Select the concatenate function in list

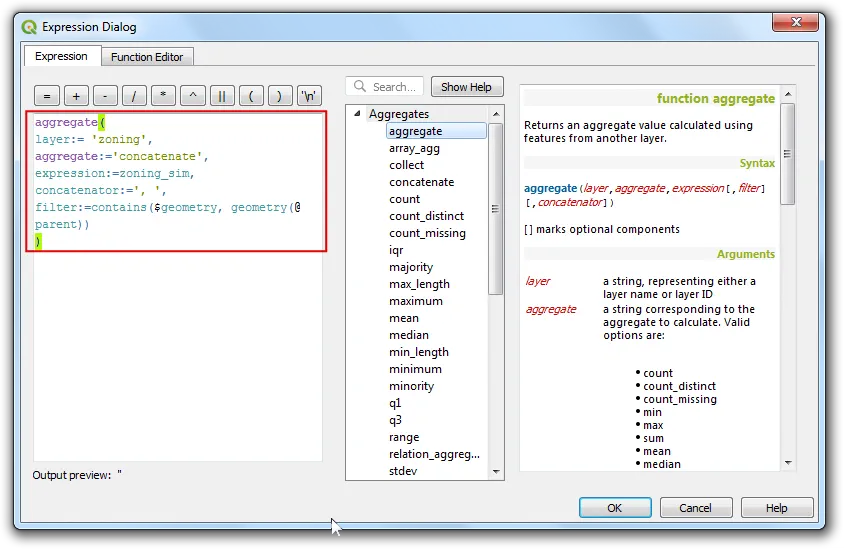(421, 182)
